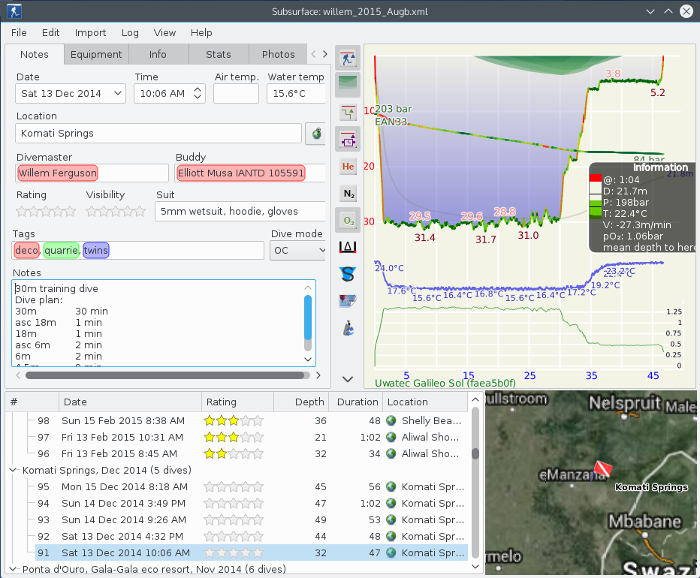Click the bottom diver icon in profile toolbar

coord(348,327)
